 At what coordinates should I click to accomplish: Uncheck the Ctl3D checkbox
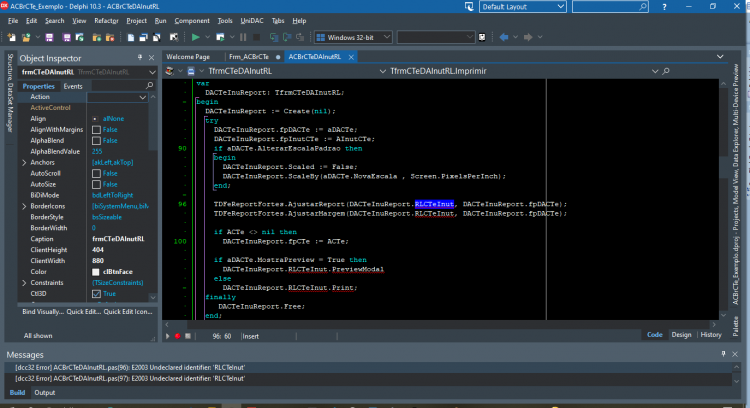[x=96, y=294]
